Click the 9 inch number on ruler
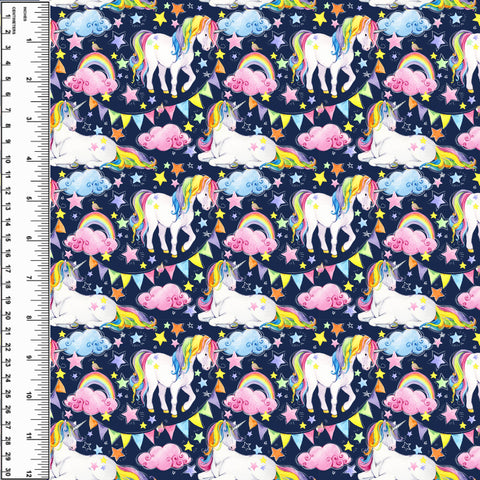This screenshot has width=480, height=480. [x=29, y=357]
